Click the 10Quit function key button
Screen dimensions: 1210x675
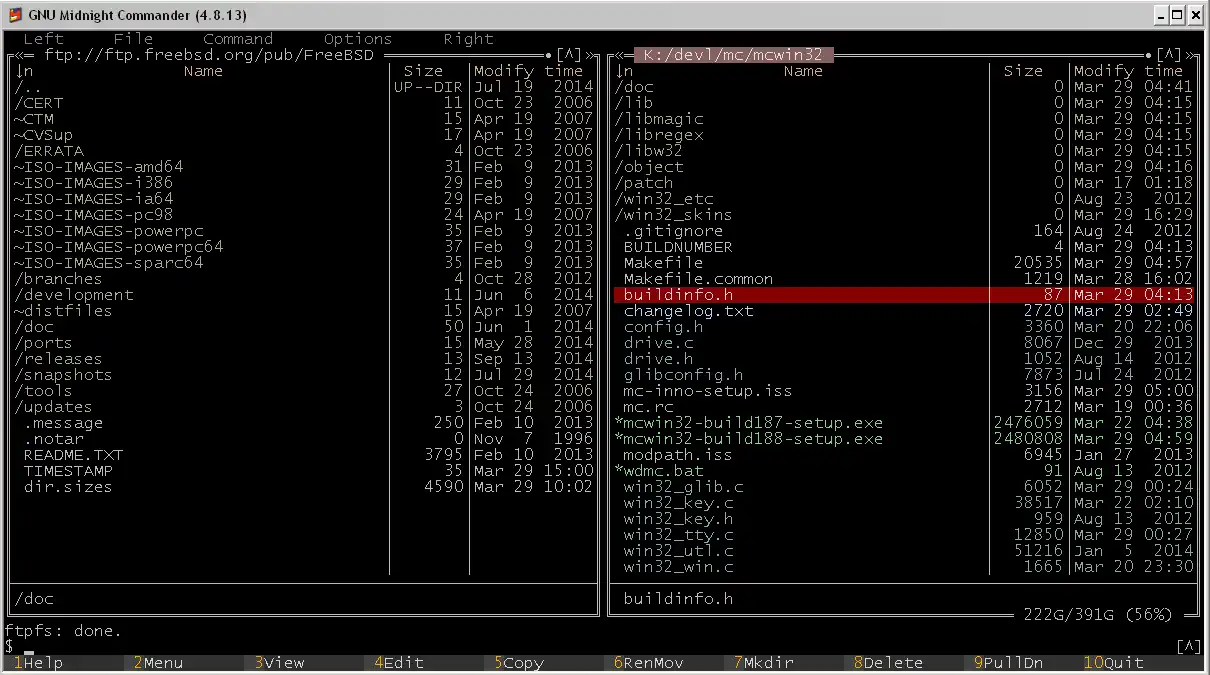pyautogui.click(x=1113, y=662)
